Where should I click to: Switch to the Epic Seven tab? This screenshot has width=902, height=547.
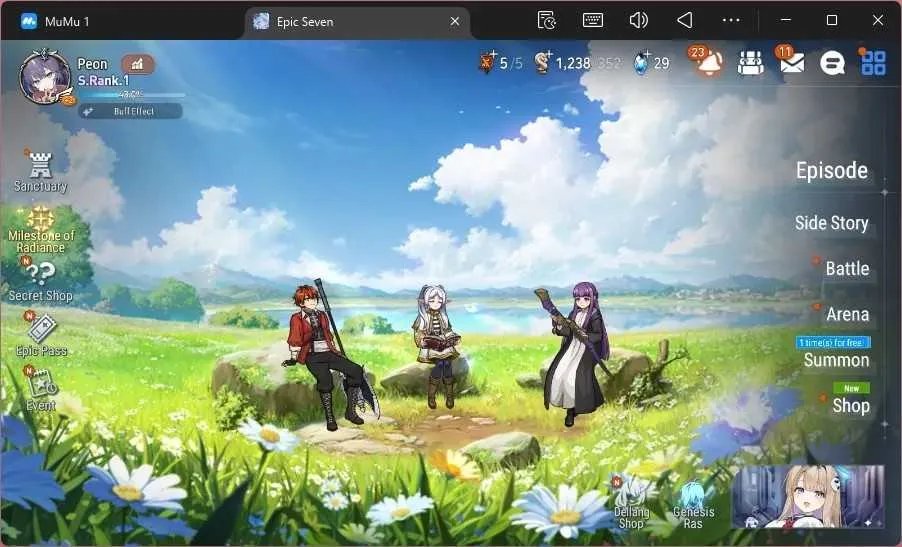pos(357,21)
